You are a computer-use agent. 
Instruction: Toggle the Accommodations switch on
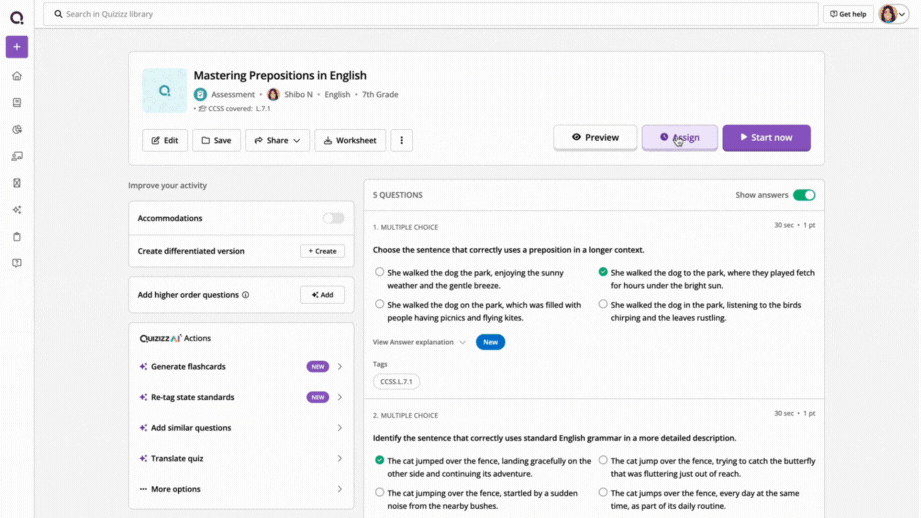[x=333, y=218]
